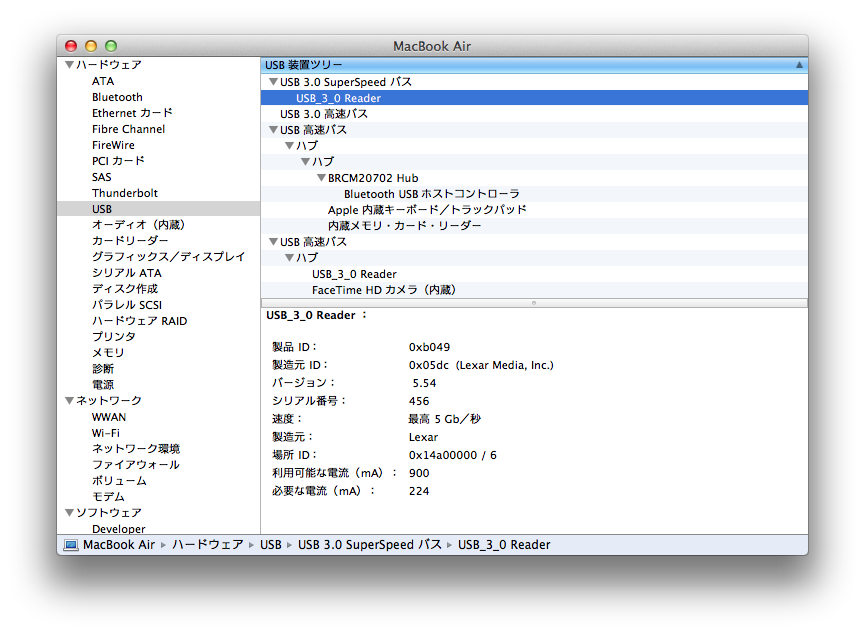Select プリンタ in the sidebar

tap(114, 337)
